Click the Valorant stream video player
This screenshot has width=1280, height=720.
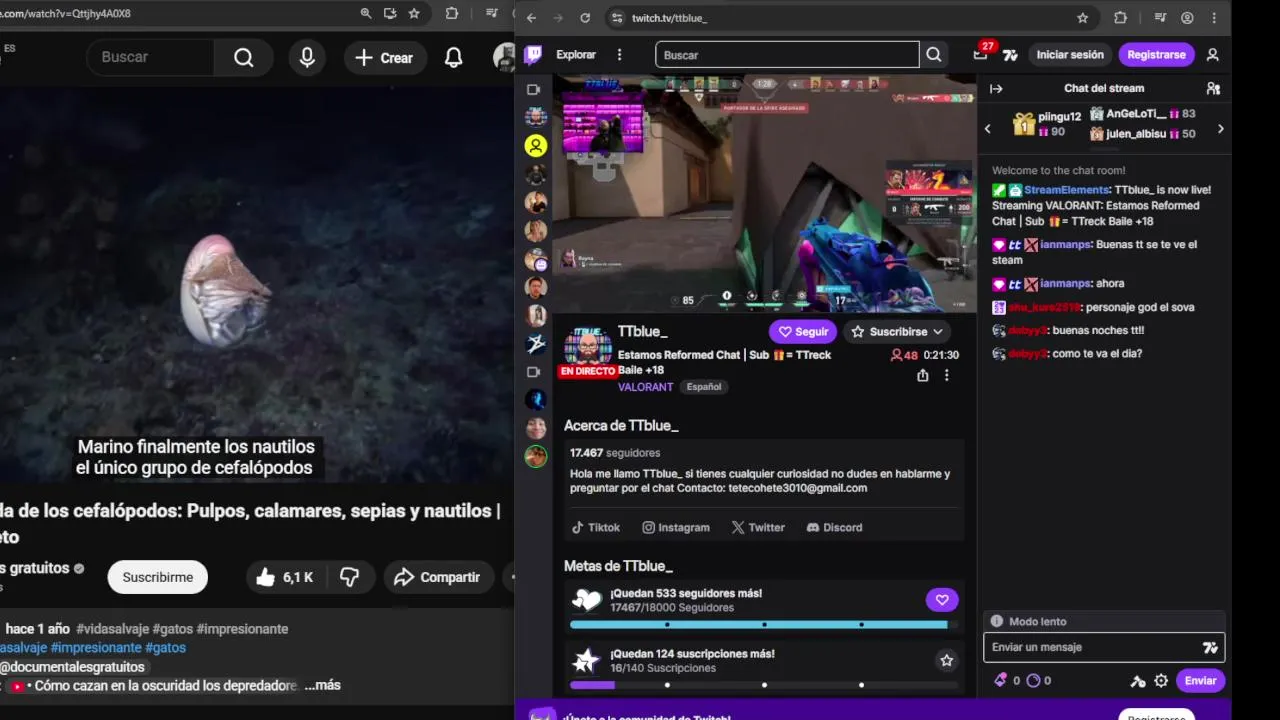764,194
